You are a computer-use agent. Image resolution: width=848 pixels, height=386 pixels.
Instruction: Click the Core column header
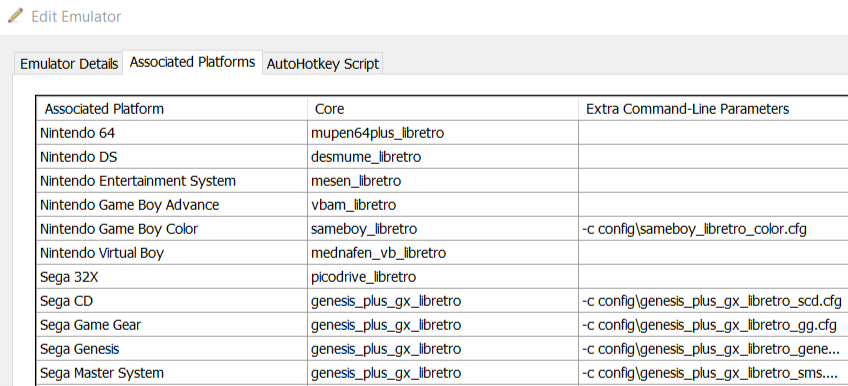(443, 109)
